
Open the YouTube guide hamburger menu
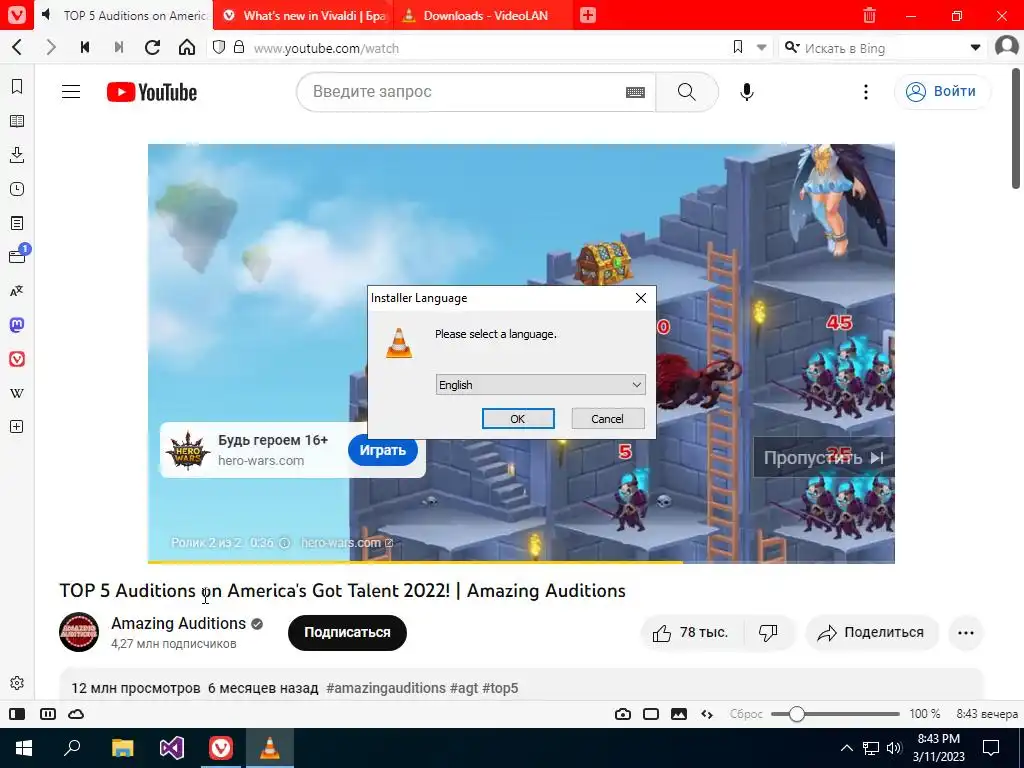tap(71, 92)
